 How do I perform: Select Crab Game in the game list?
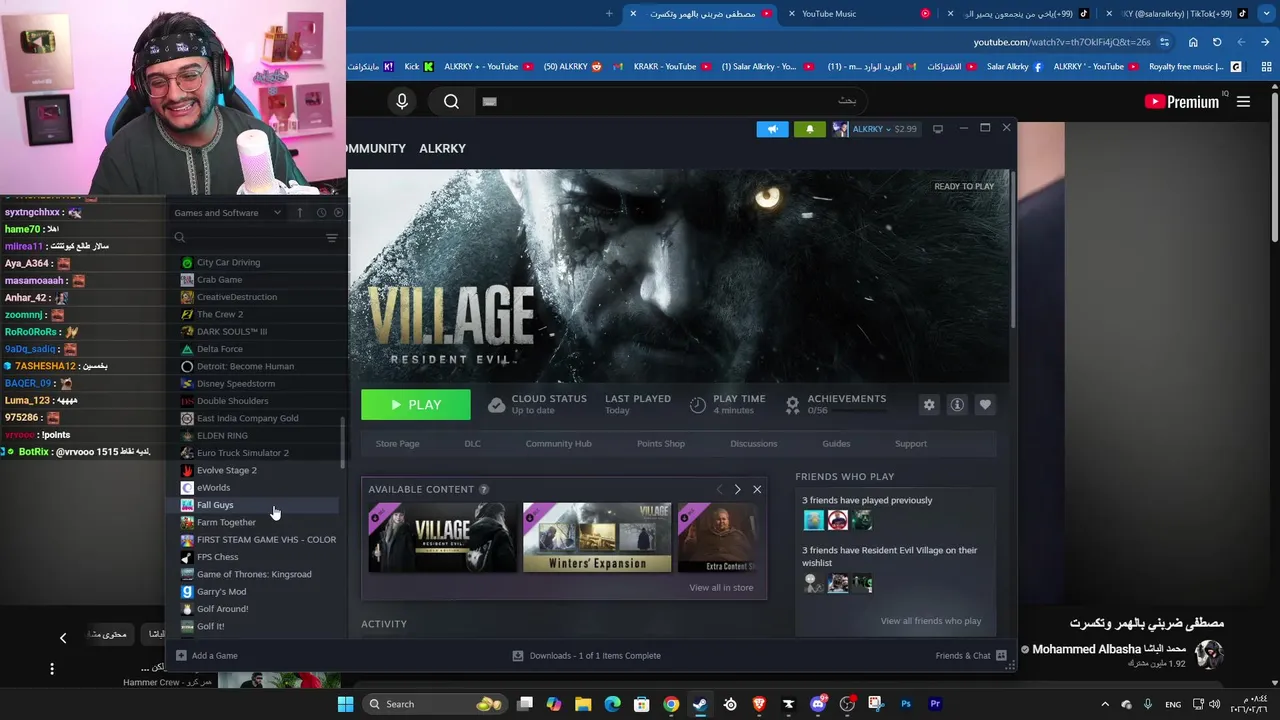click(x=219, y=280)
